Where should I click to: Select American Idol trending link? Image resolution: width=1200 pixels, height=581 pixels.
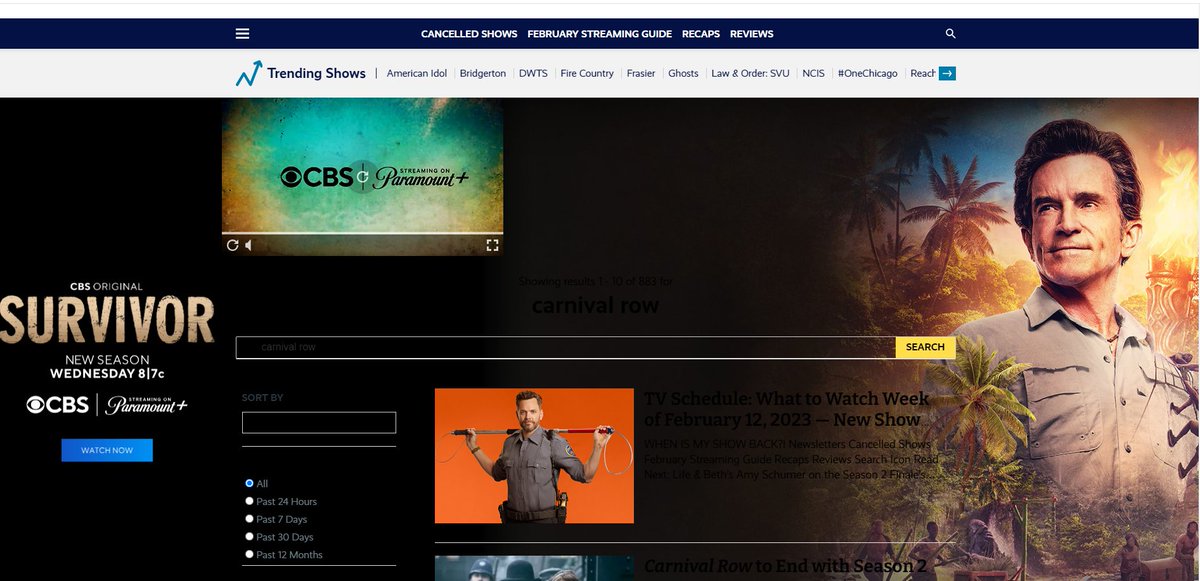tap(418, 73)
